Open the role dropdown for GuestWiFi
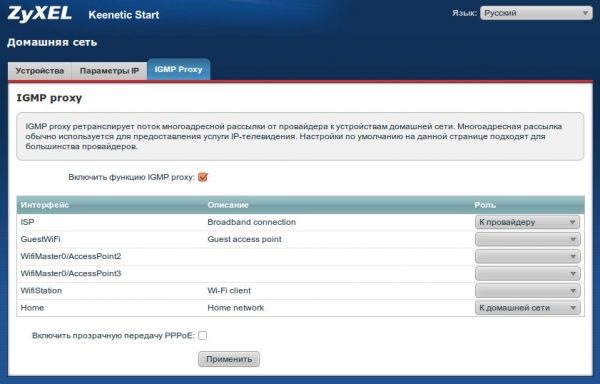 tap(527, 239)
